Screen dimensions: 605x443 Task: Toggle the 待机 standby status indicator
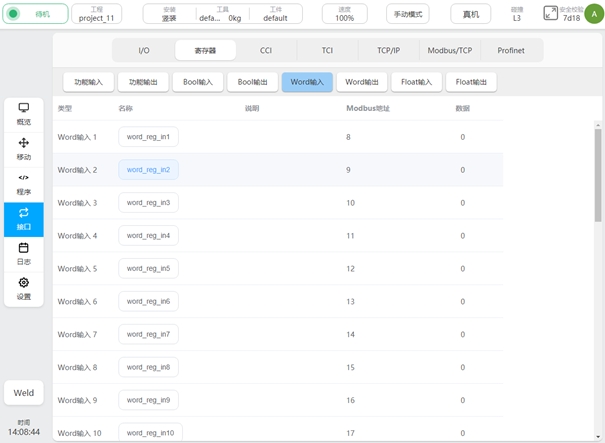tap(35, 14)
